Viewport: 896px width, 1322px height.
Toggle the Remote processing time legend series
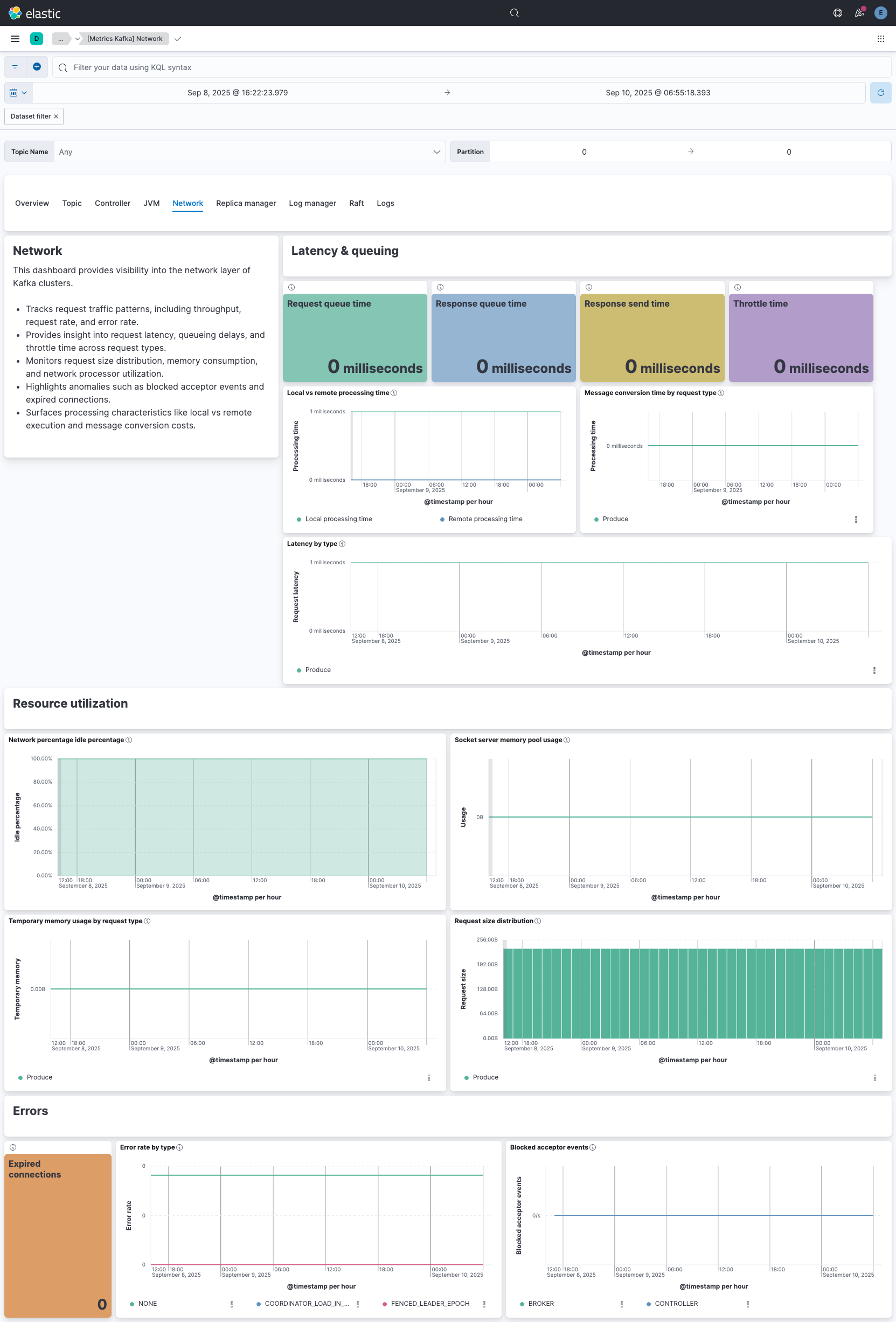pyautogui.click(x=484, y=519)
